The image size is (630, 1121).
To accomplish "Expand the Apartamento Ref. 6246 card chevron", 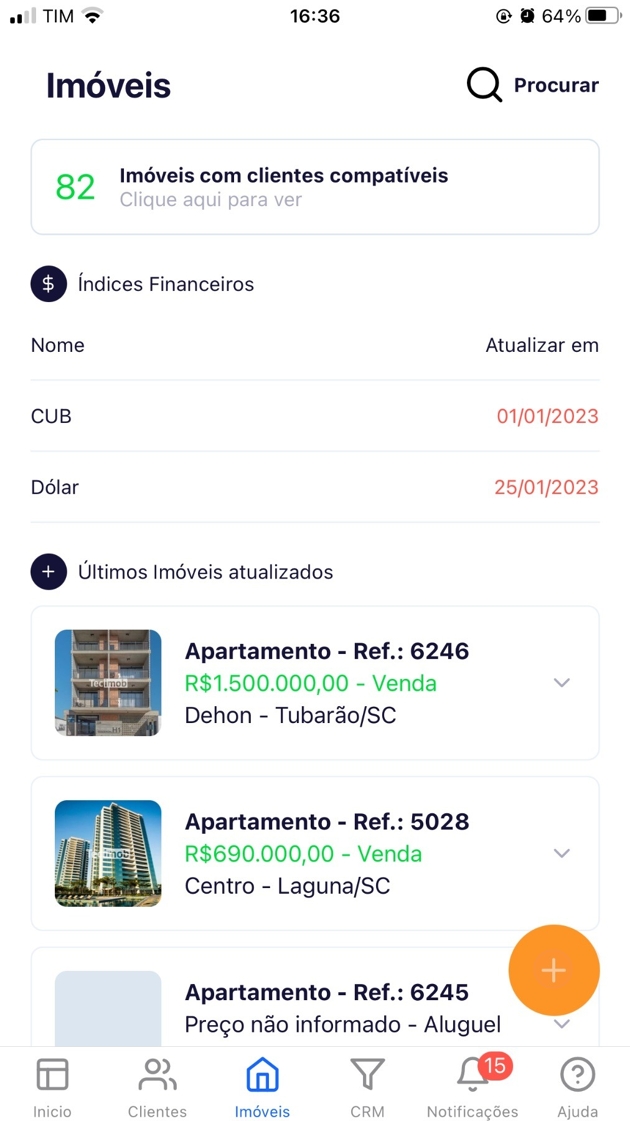I will click(x=562, y=683).
